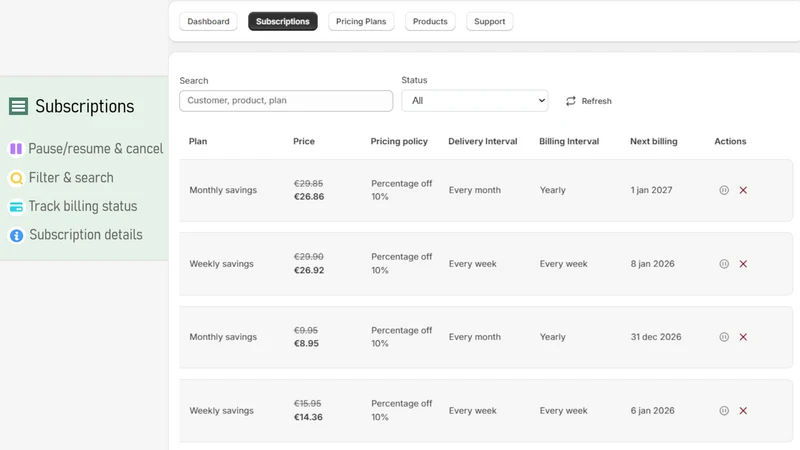Click the struck-through €9.95 original price
Viewport: 800px width, 450px height.
coord(306,330)
